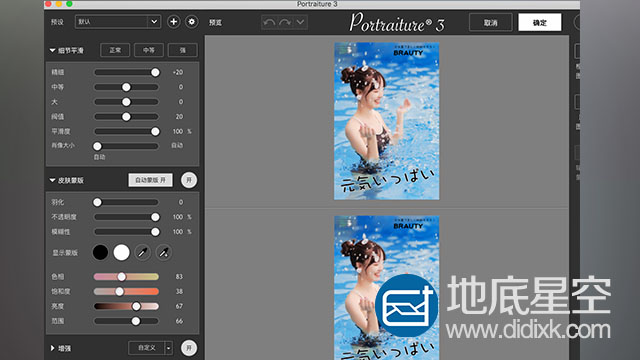The width and height of the screenshot is (640, 360).
Task: Click the redo arrow icon
Action: (285, 22)
